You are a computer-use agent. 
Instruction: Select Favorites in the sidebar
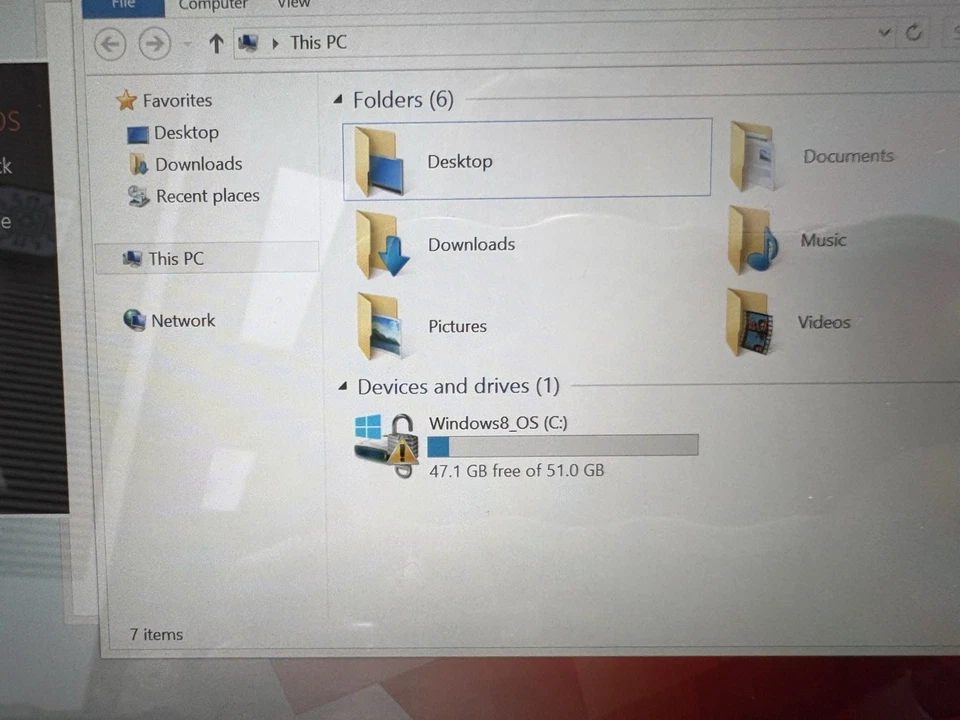(x=176, y=100)
